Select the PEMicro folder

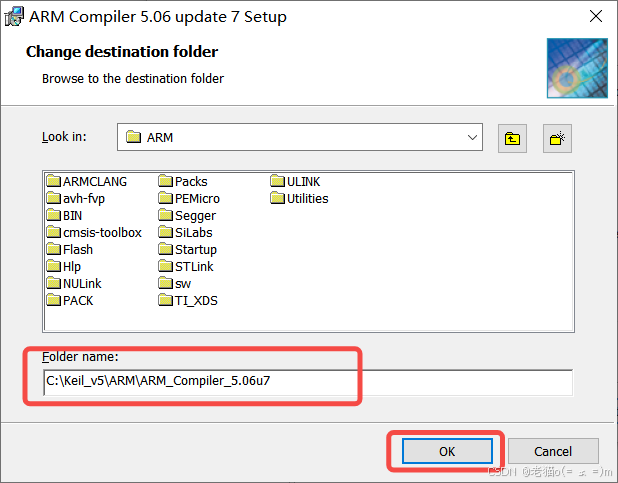point(189,198)
